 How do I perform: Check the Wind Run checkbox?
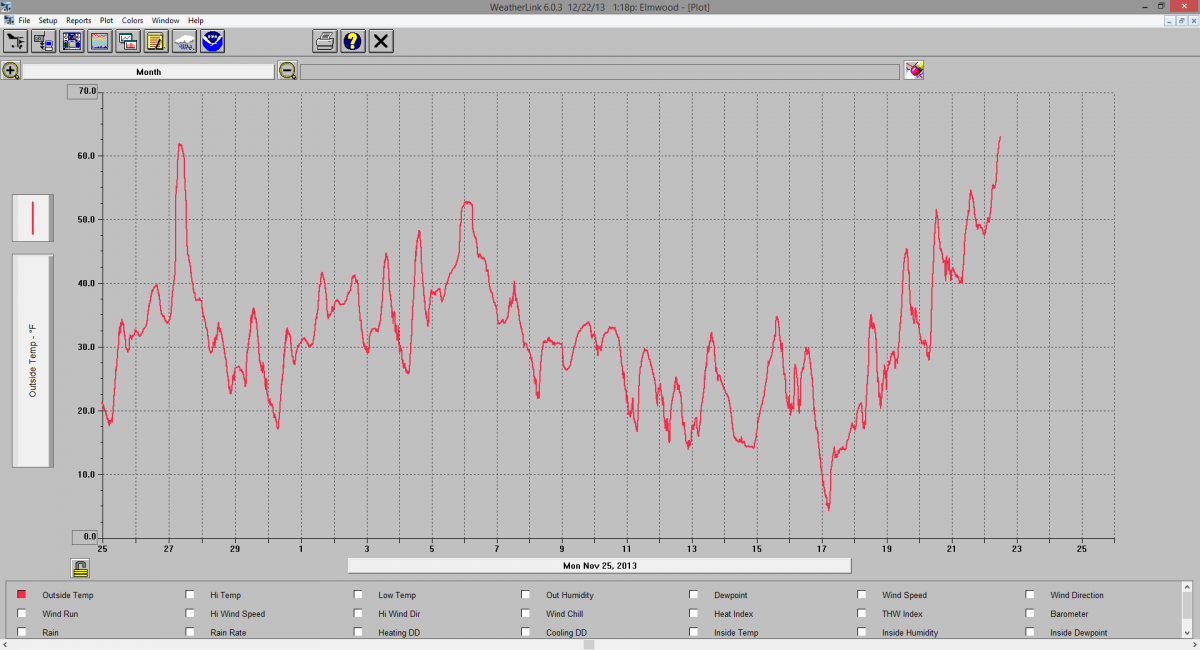click(x=22, y=614)
